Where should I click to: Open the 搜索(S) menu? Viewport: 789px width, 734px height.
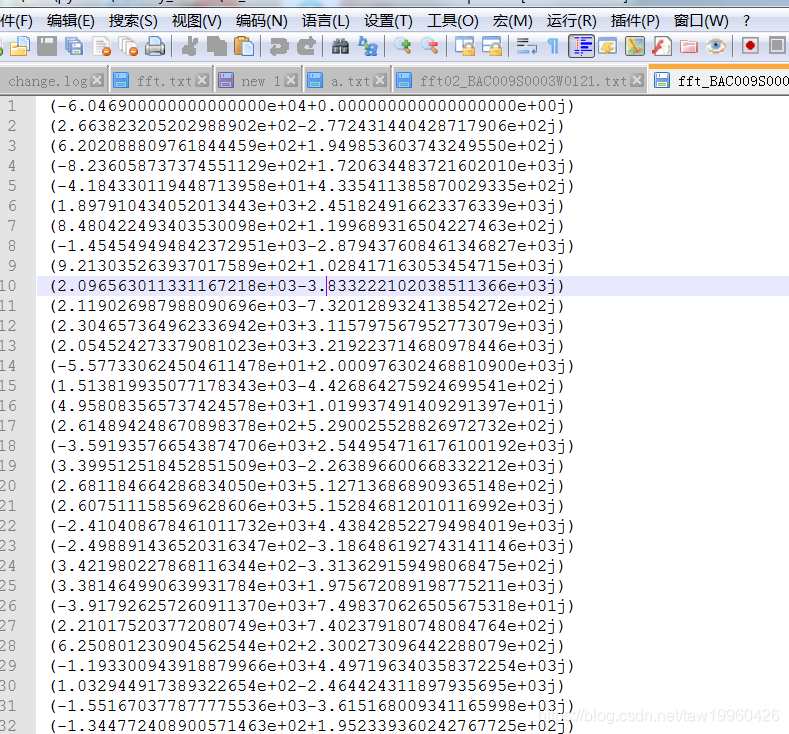[x=133, y=21]
